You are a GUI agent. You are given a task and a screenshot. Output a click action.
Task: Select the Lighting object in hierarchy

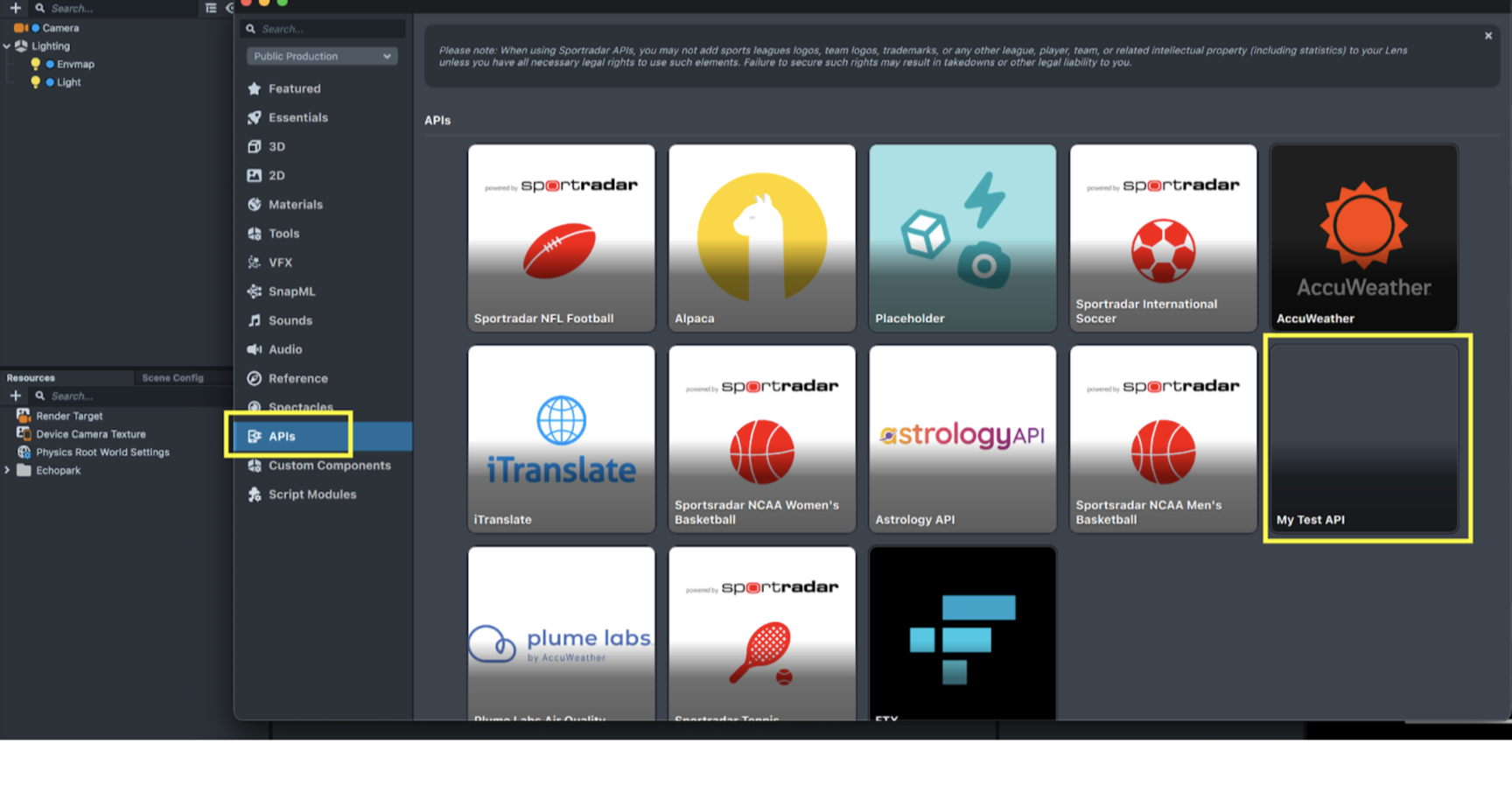pyautogui.click(x=51, y=46)
